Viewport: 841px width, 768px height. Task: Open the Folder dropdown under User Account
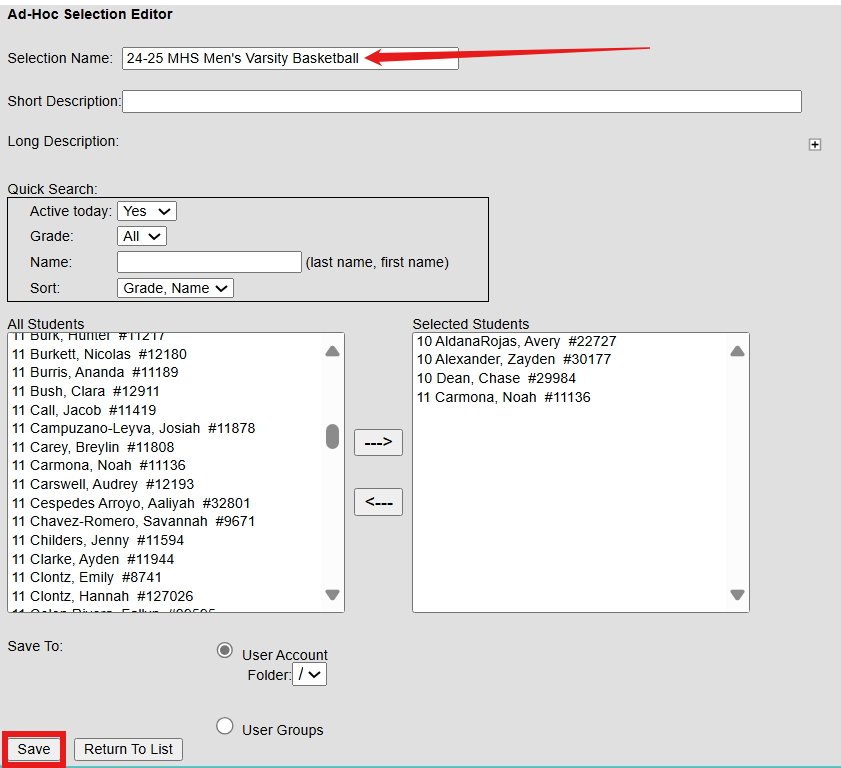(309, 674)
